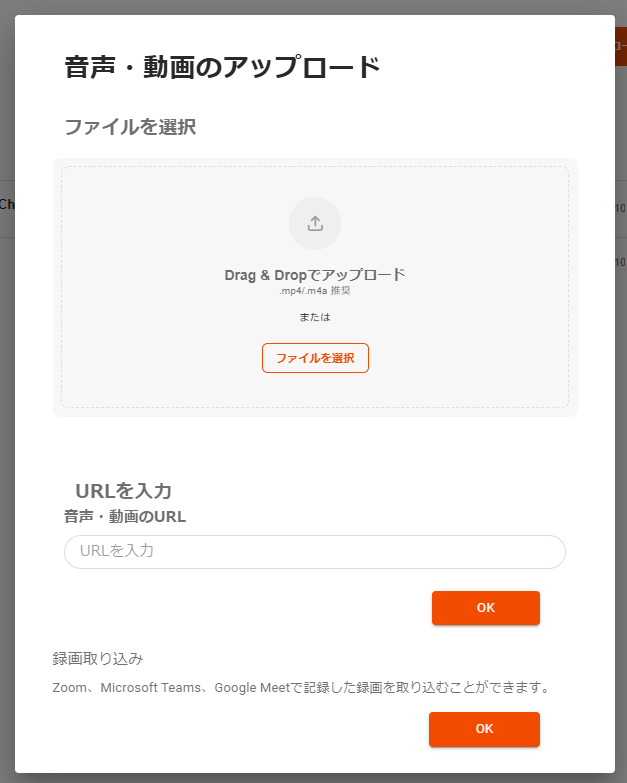Click the bold URLを入力 section heading
Image resolution: width=627 pixels, height=783 pixels.
pos(124,491)
